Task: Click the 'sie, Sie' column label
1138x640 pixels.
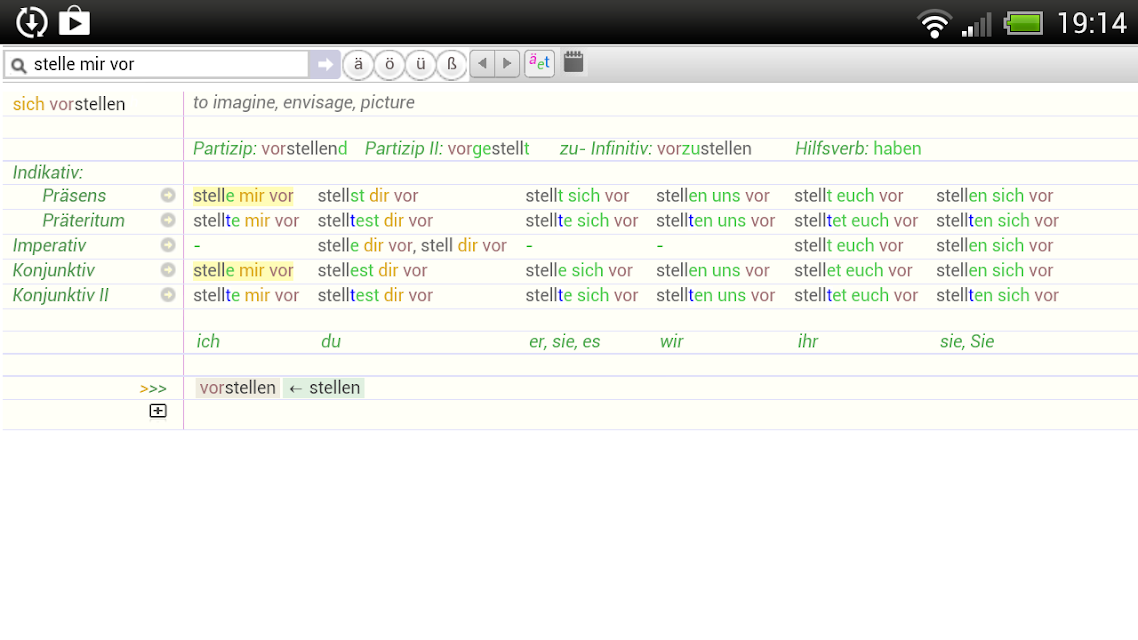Action: click(967, 341)
